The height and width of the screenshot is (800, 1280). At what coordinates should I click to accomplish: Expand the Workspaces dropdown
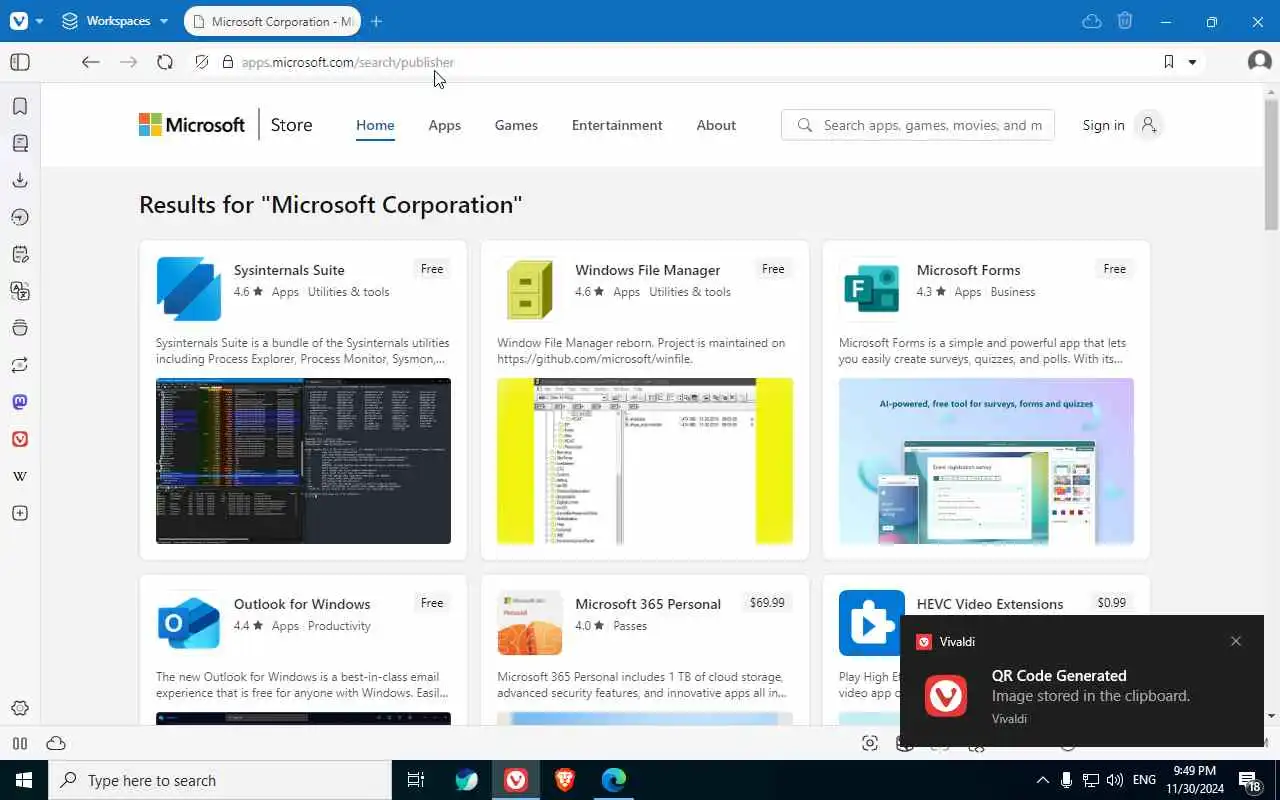pyautogui.click(x=115, y=21)
